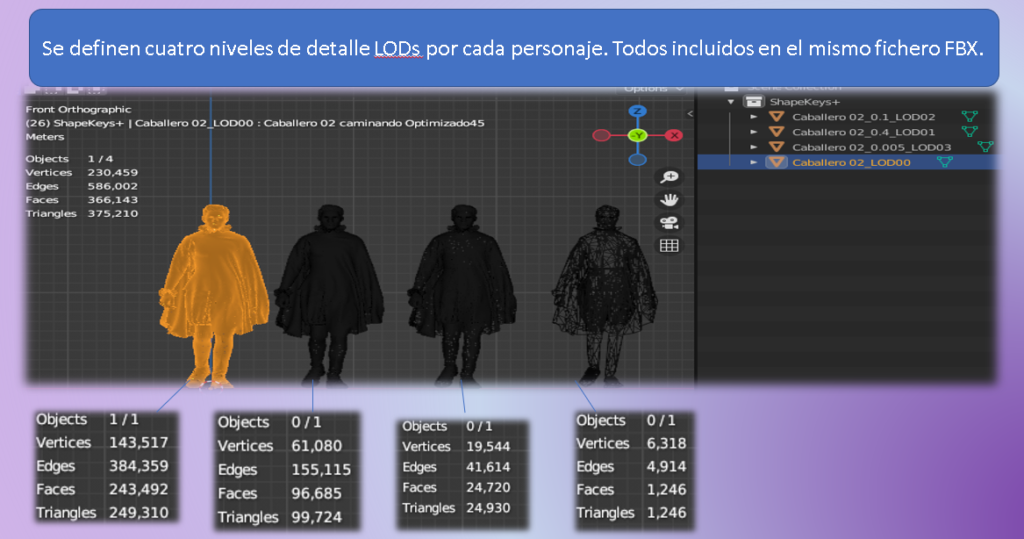Image resolution: width=1024 pixels, height=539 pixels.
Task: Click the blue Z axis gizmo ball
Action: [x=637, y=111]
